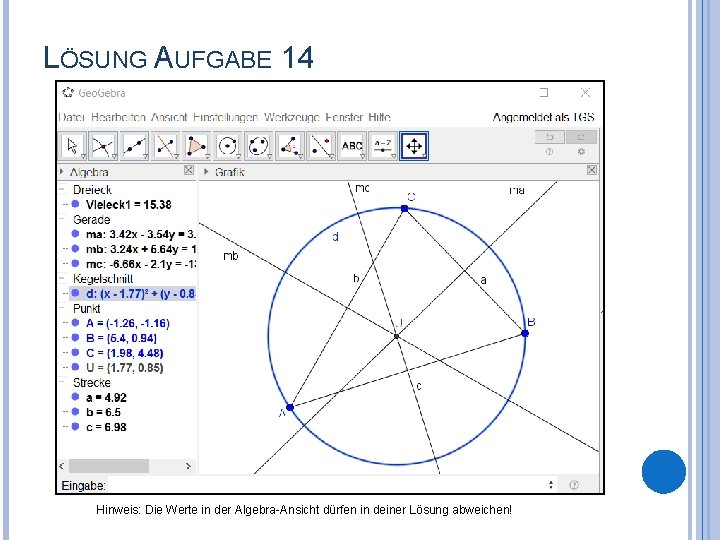Open the Werkzeuge menu

[x=292, y=118]
